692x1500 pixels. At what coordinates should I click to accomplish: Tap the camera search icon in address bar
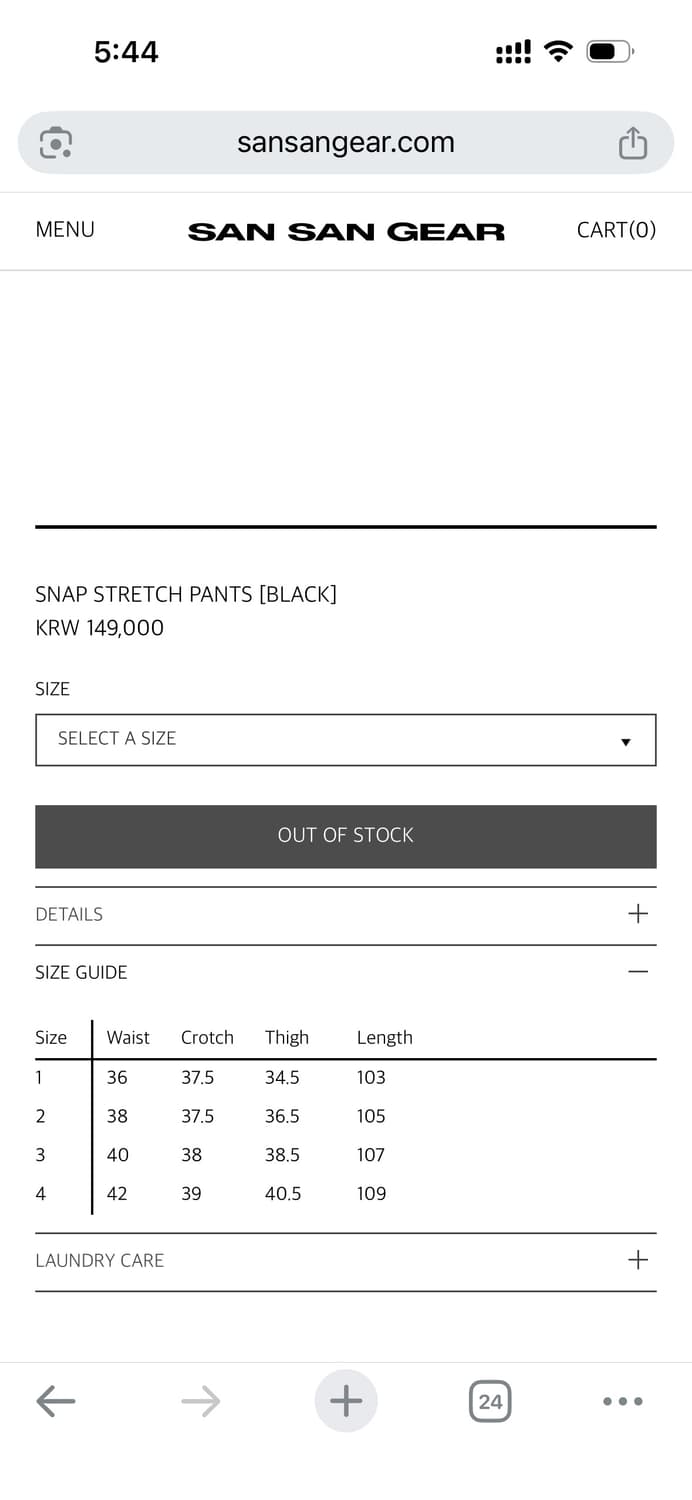[56, 143]
